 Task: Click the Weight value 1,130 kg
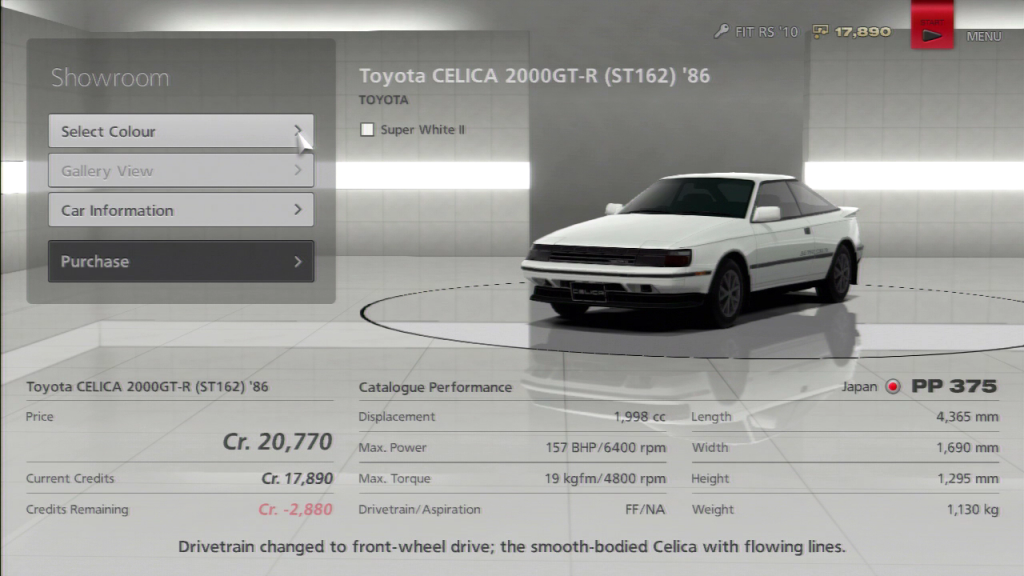coord(972,509)
